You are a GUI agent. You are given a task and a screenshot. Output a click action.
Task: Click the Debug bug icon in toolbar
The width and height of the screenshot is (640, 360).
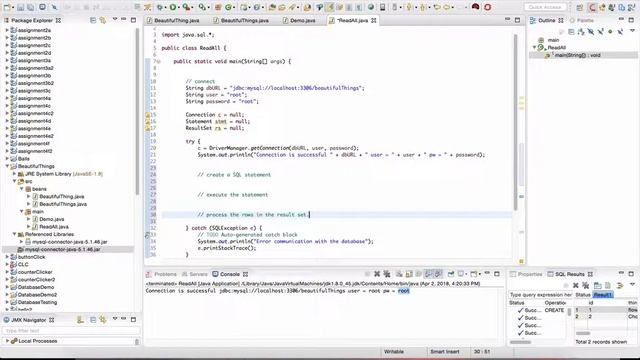160,7
